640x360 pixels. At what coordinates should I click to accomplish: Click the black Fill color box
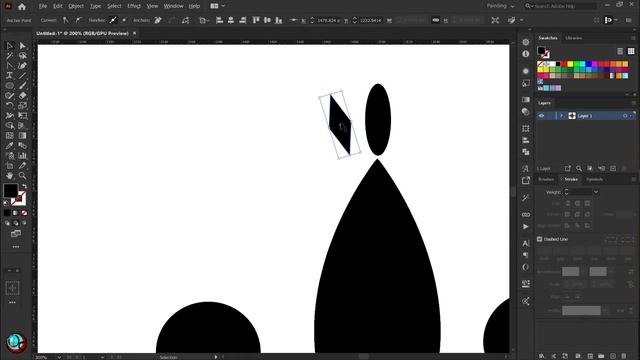coord(11,191)
